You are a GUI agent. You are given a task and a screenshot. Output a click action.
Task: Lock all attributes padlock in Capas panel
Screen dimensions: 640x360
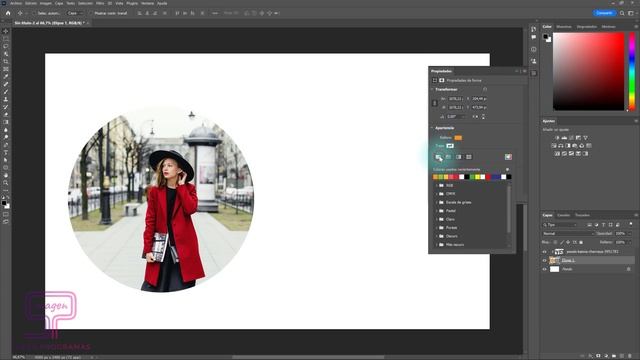click(x=581, y=242)
